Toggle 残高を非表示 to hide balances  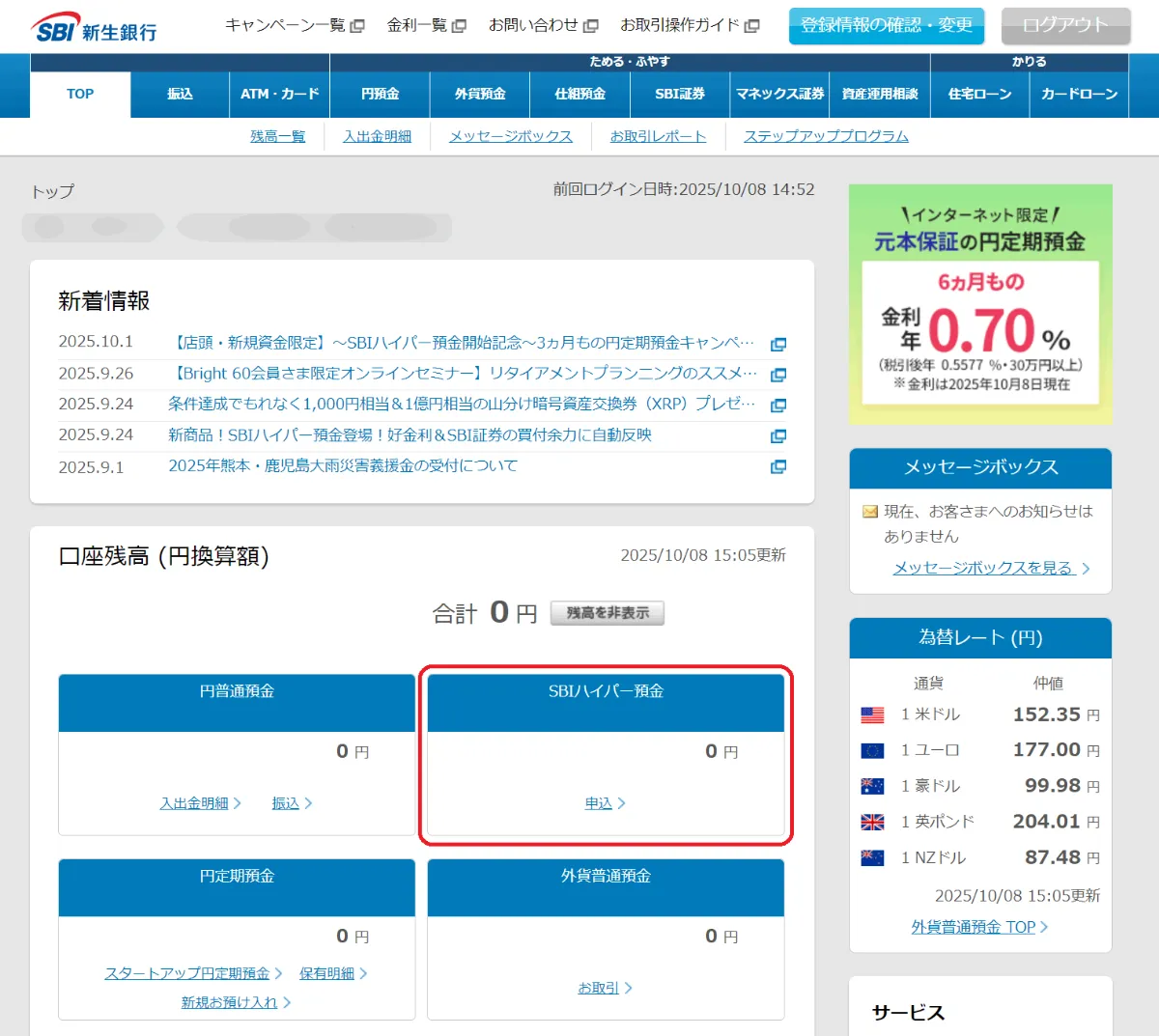[607, 613]
